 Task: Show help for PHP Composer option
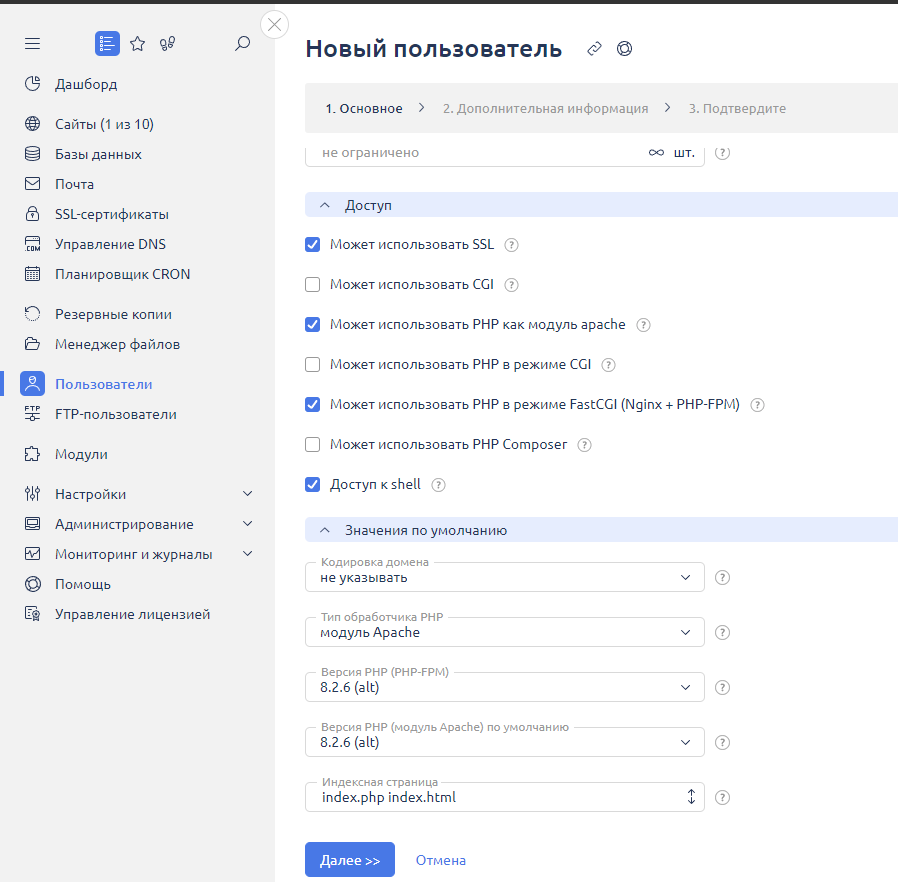[x=584, y=445]
